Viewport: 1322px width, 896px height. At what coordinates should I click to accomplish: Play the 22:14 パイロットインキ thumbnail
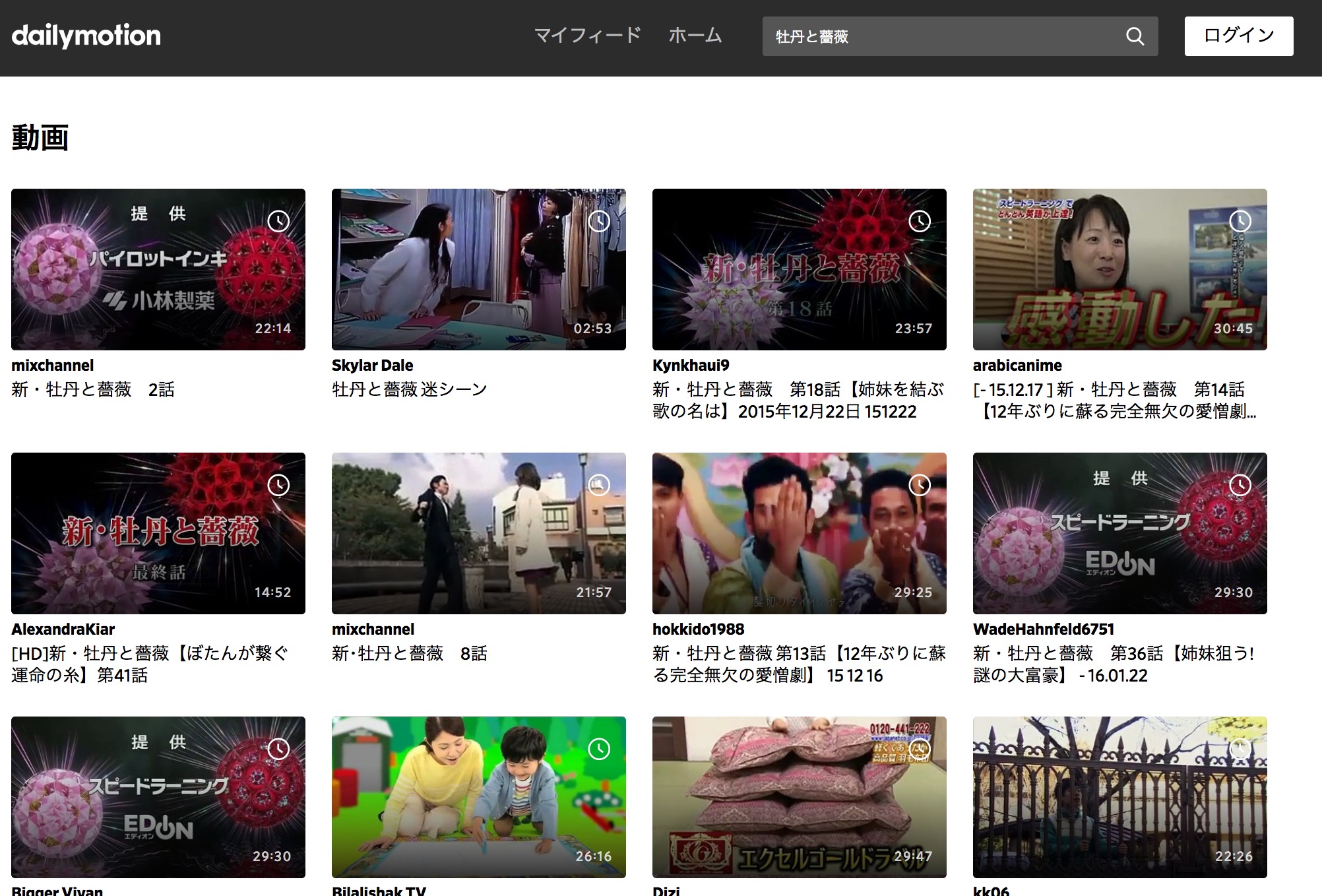click(158, 269)
